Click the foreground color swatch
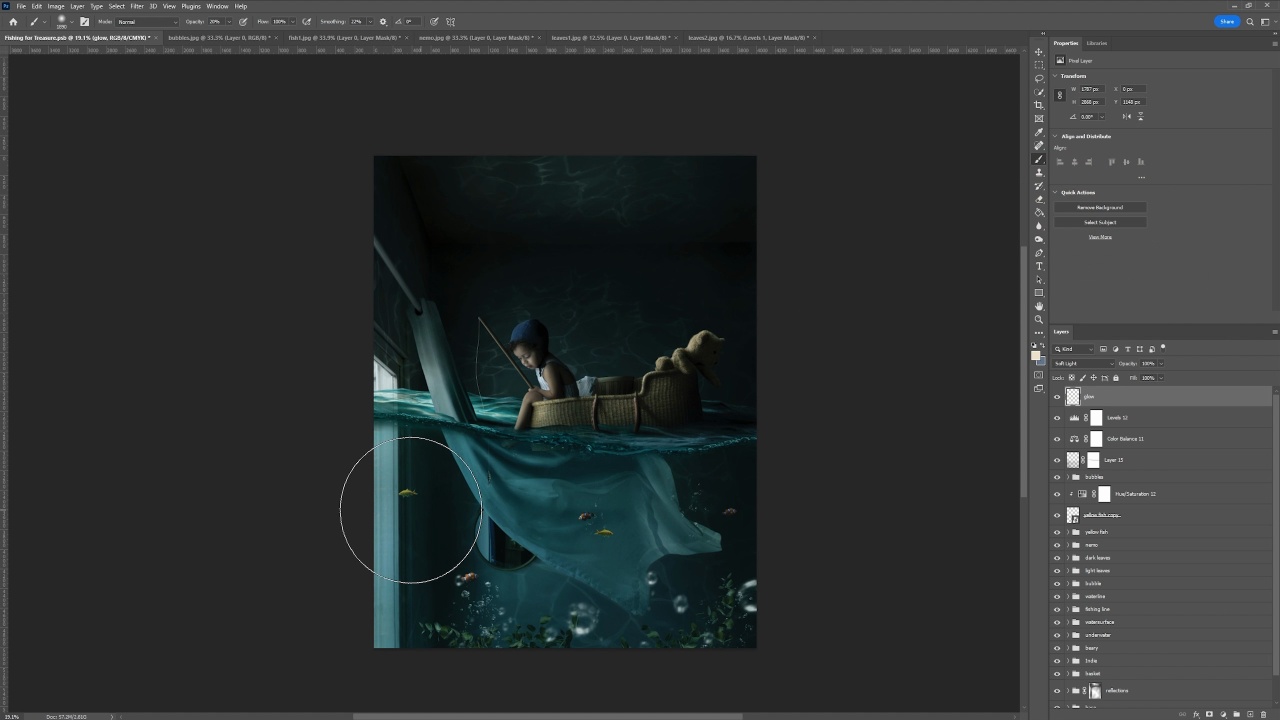The height and width of the screenshot is (720, 1280). click(x=1036, y=355)
